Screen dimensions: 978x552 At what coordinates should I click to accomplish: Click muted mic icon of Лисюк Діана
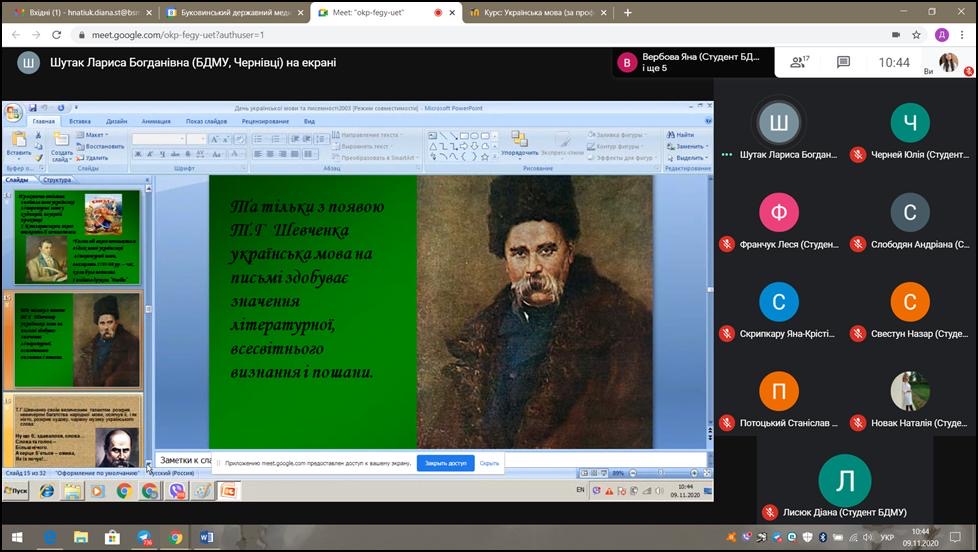click(770, 512)
